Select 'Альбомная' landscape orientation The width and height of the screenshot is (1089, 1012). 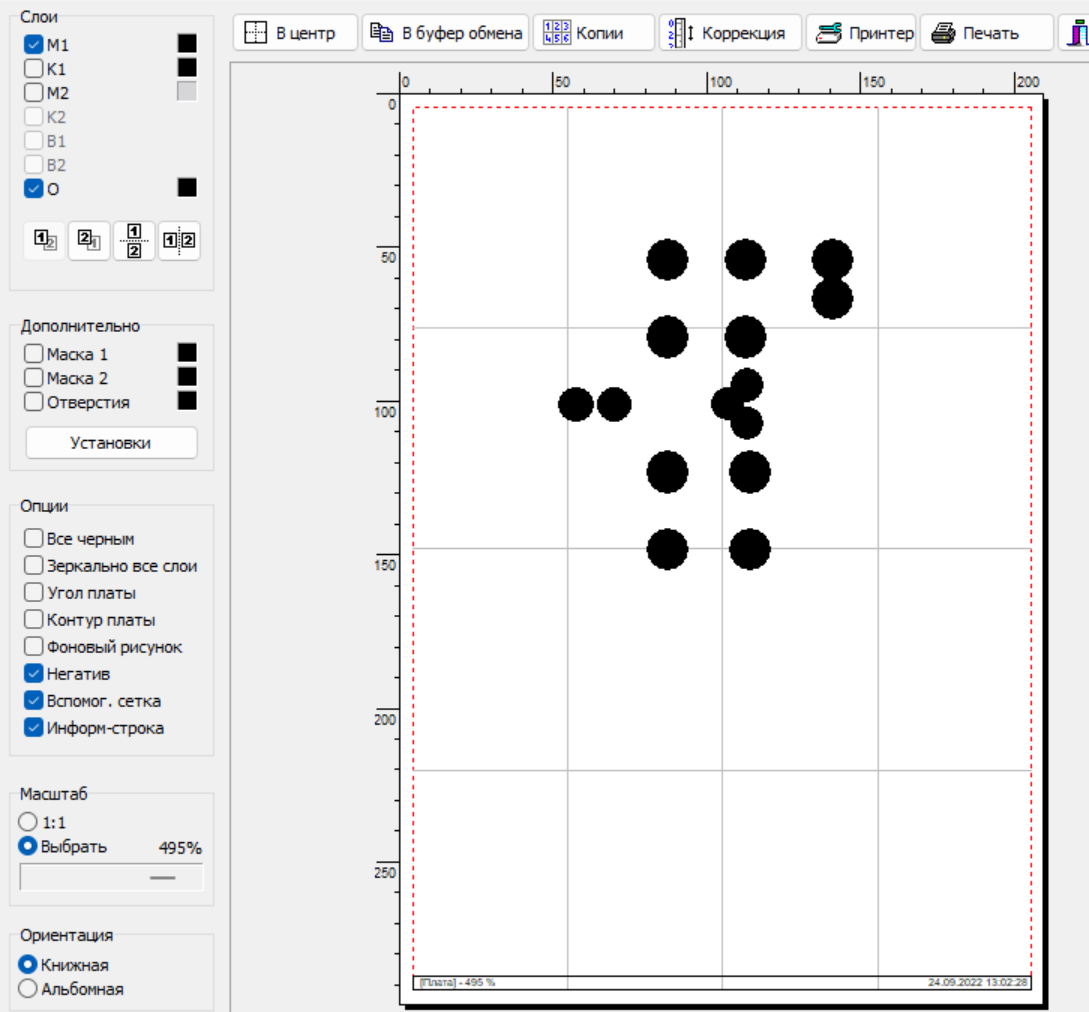28,988
